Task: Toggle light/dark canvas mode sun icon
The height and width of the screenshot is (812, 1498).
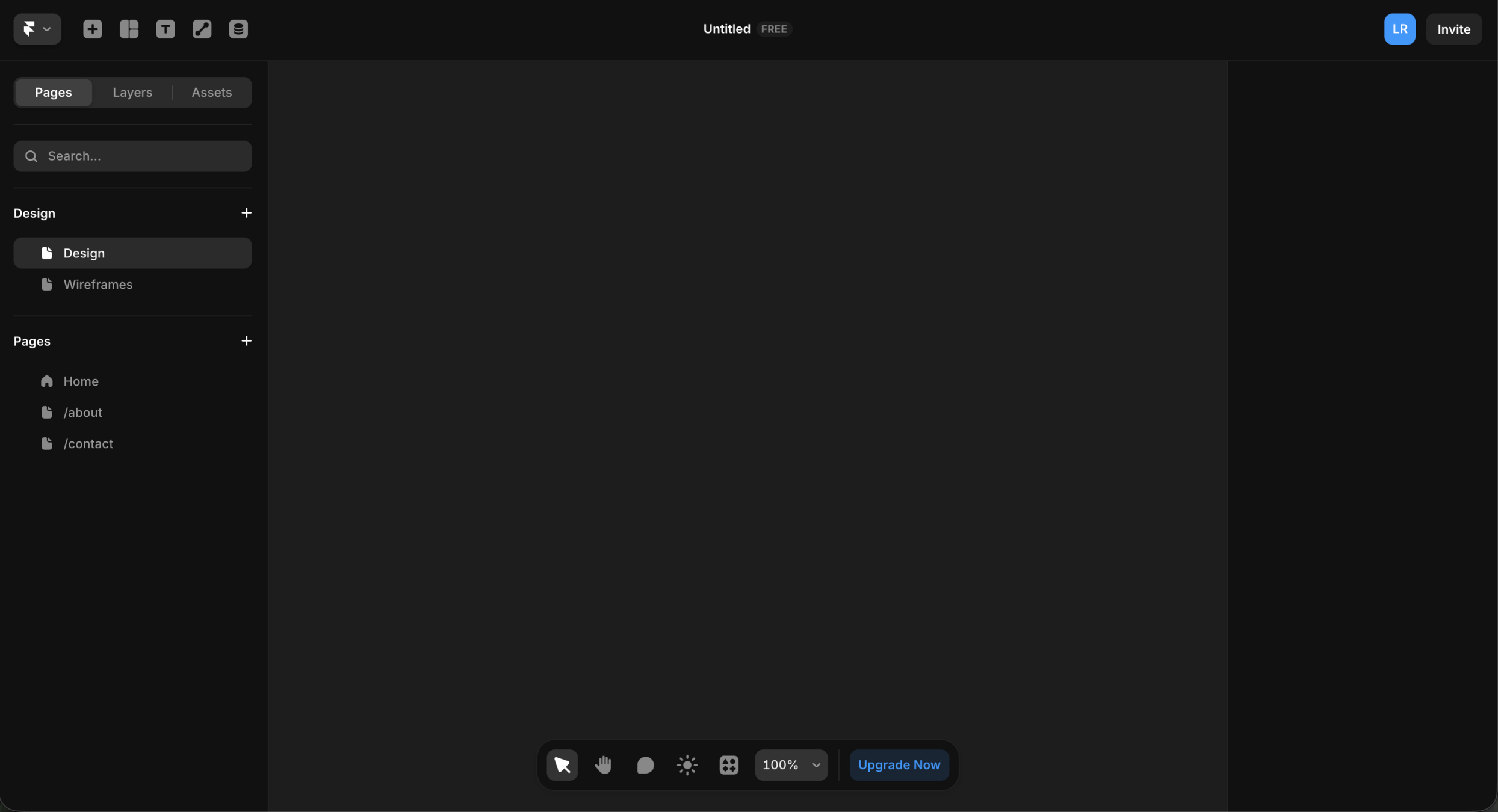Action: 687,765
